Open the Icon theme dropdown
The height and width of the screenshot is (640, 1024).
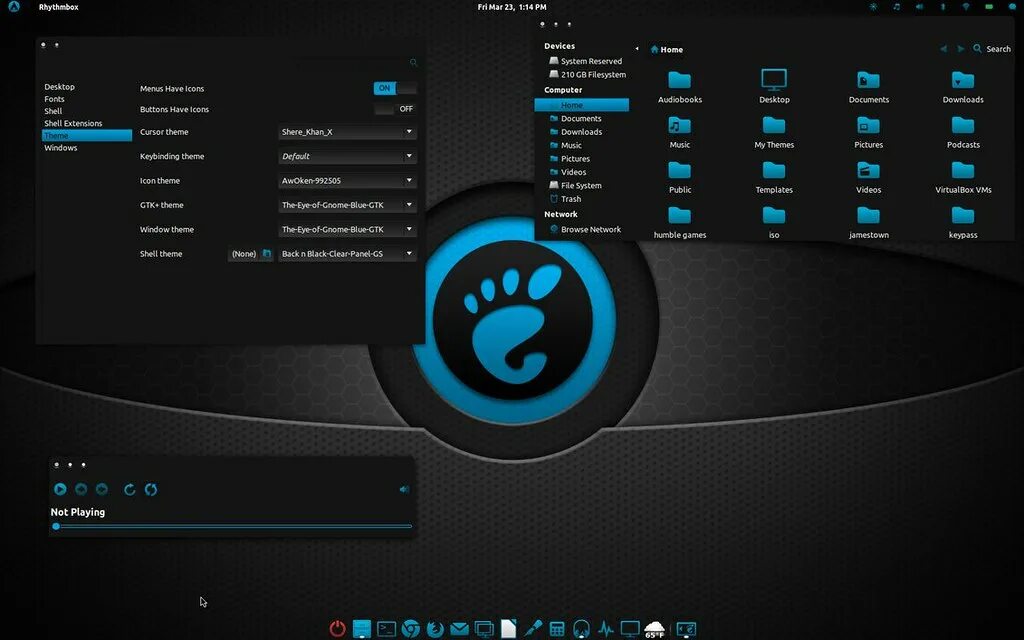pos(347,180)
